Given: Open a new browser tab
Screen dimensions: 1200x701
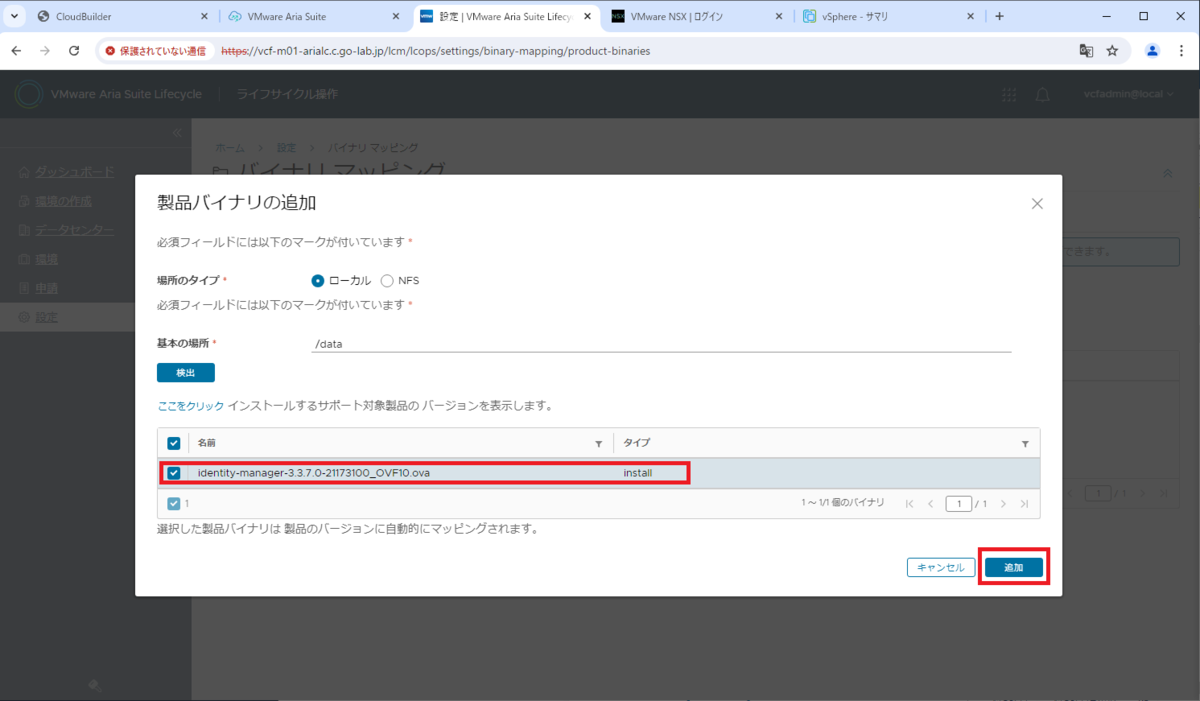Looking at the screenshot, I should pos(999,17).
